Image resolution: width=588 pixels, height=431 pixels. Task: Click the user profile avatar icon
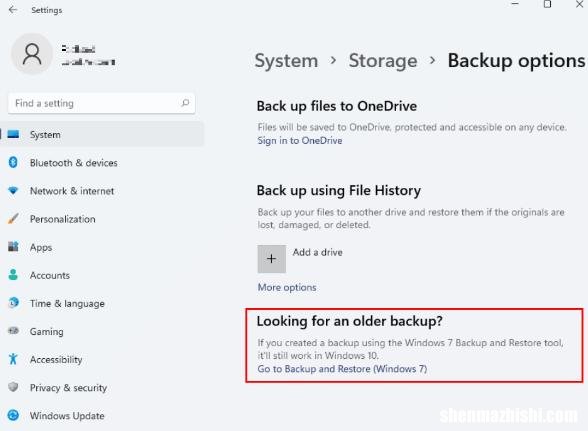pyautogui.click(x=32, y=54)
